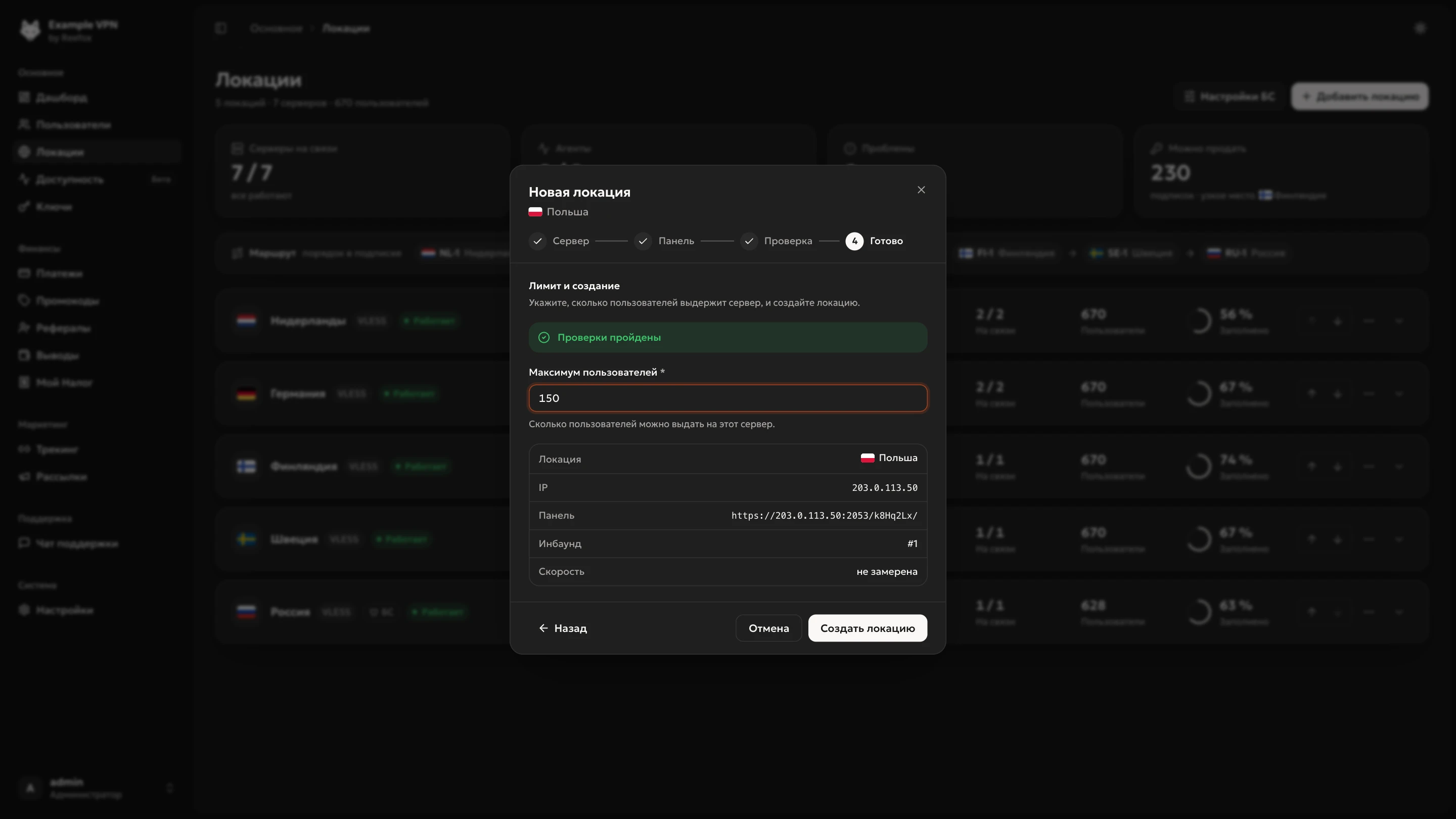Open Настройки in the sidebar
The height and width of the screenshot is (819, 1456).
(x=96, y=610)
